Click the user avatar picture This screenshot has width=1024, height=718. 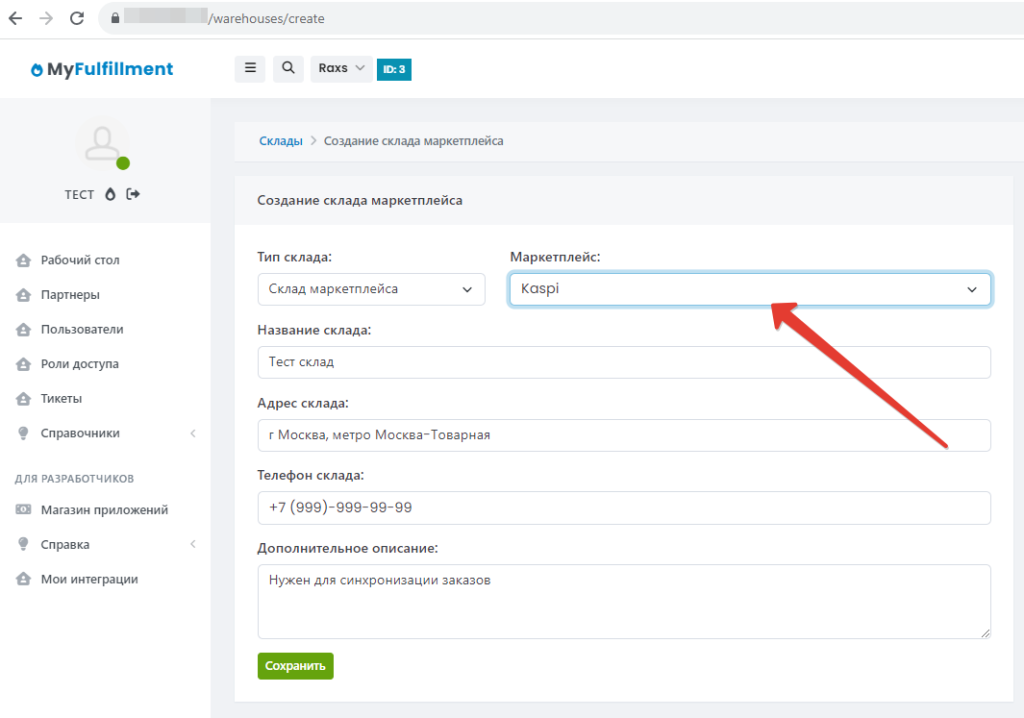[x=103, y=146]
